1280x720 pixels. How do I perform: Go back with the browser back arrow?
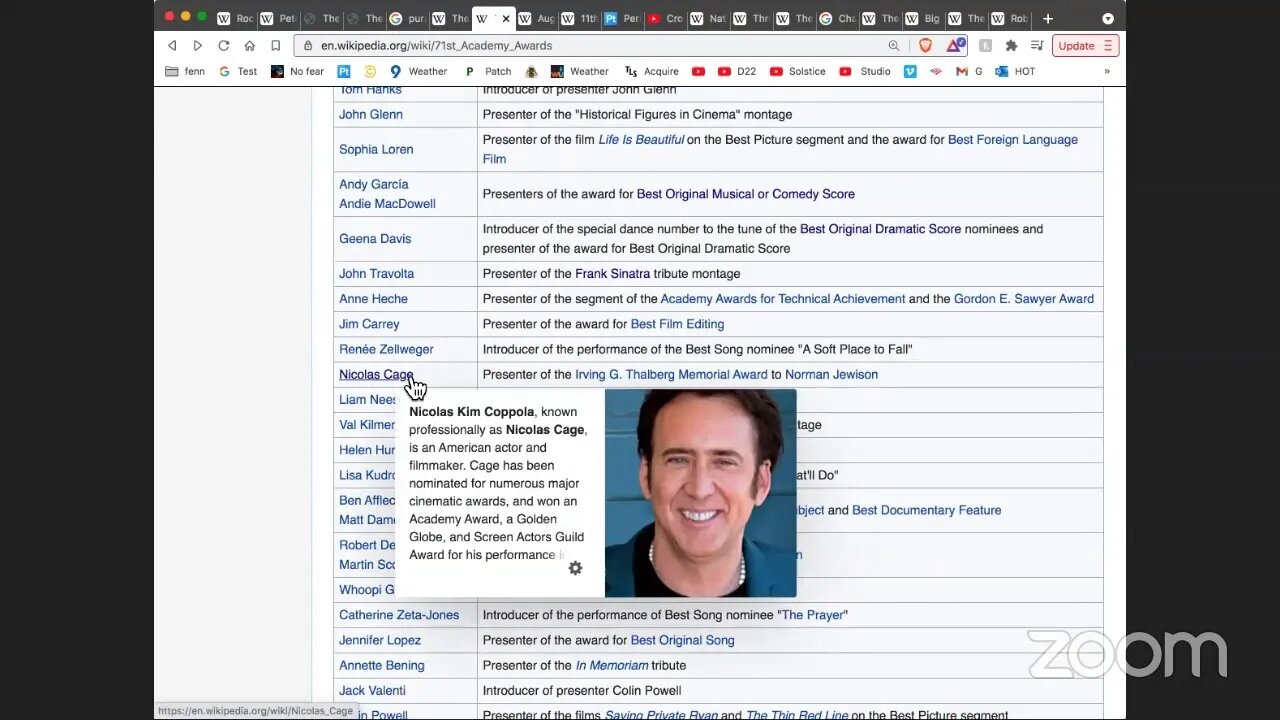[172, 45]
